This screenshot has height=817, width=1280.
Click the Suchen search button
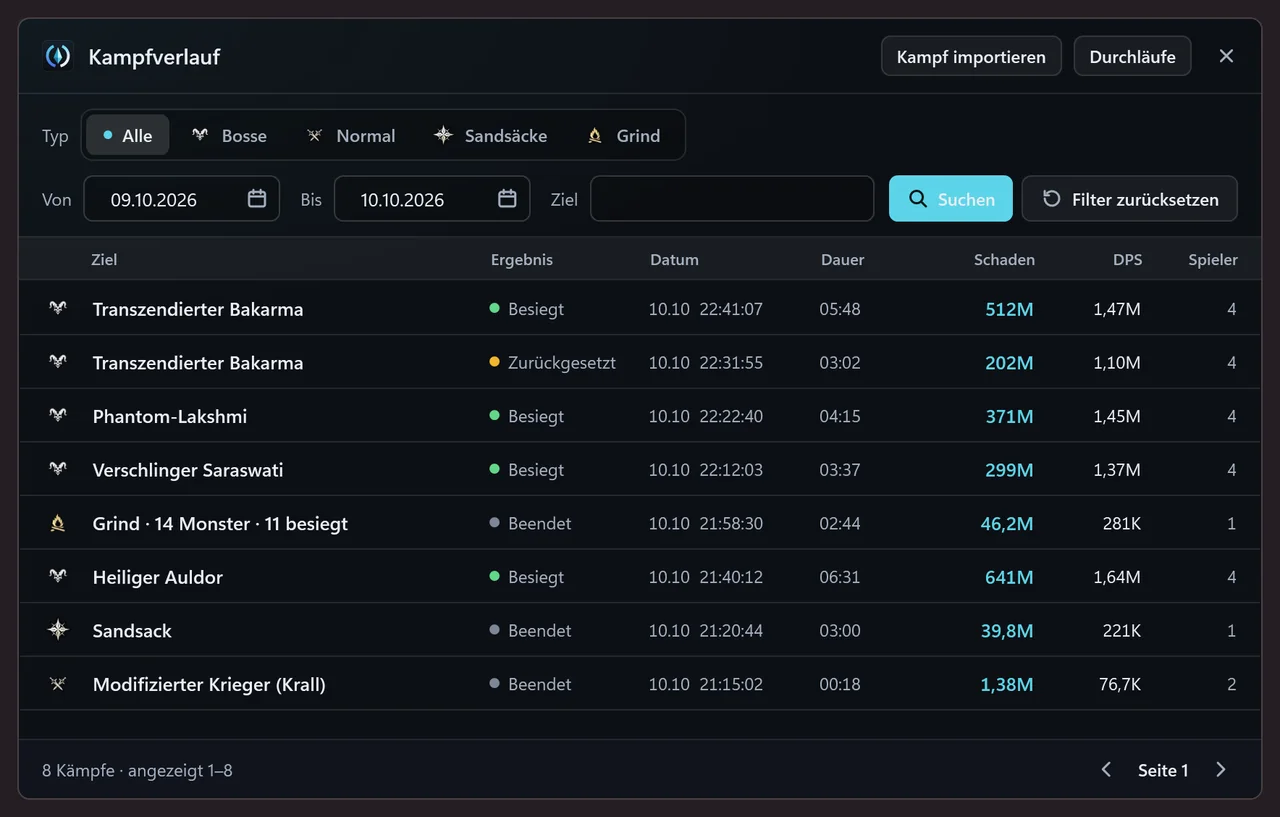951,199
